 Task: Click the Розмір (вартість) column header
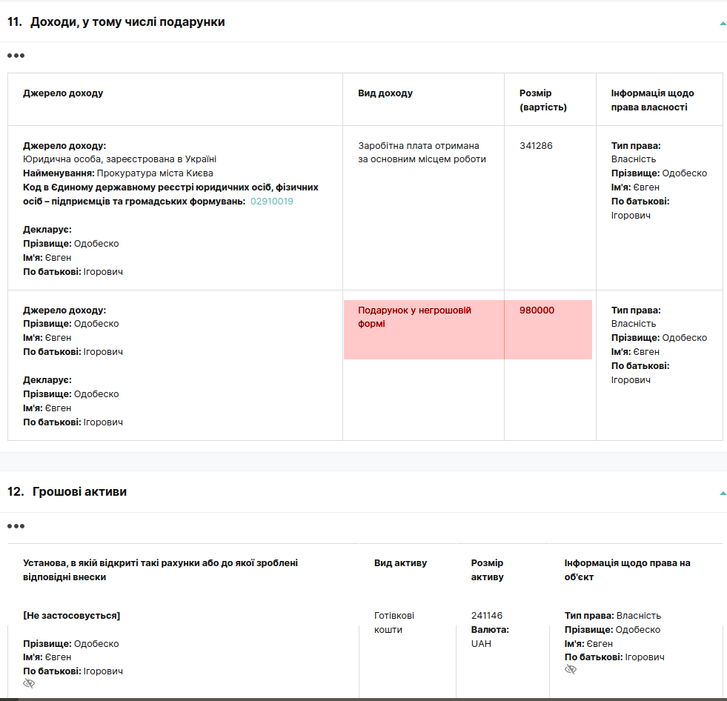[x=543, y=100]
